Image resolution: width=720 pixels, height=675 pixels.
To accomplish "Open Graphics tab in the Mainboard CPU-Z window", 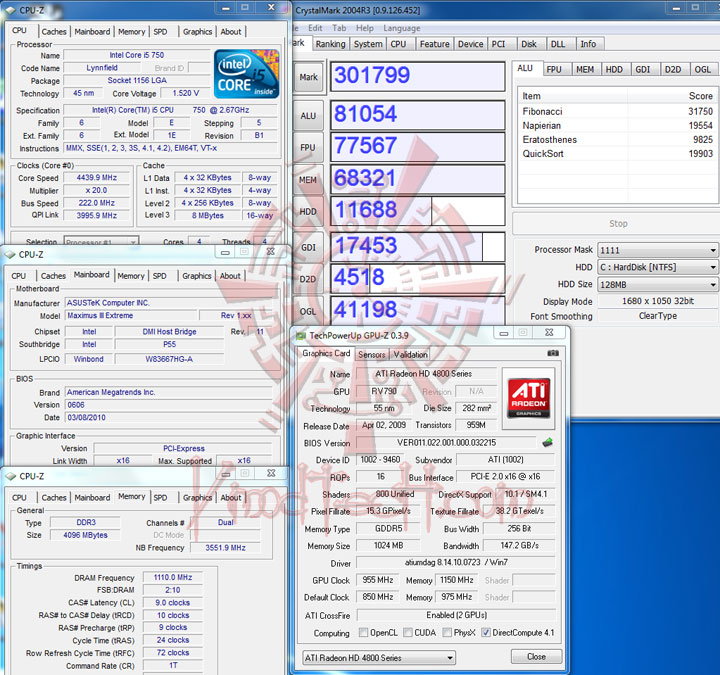I will [x=197, y=276].
